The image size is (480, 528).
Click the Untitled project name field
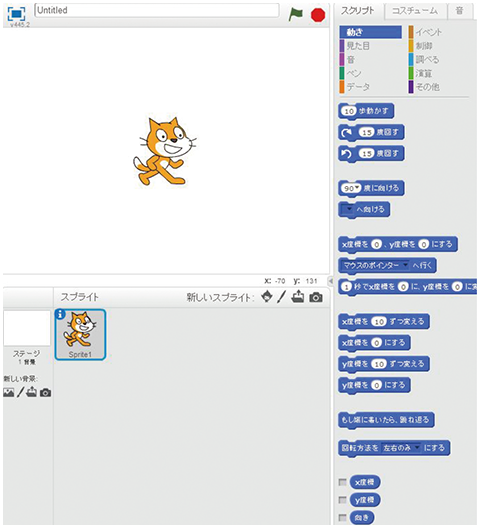[x=157, y=10]
